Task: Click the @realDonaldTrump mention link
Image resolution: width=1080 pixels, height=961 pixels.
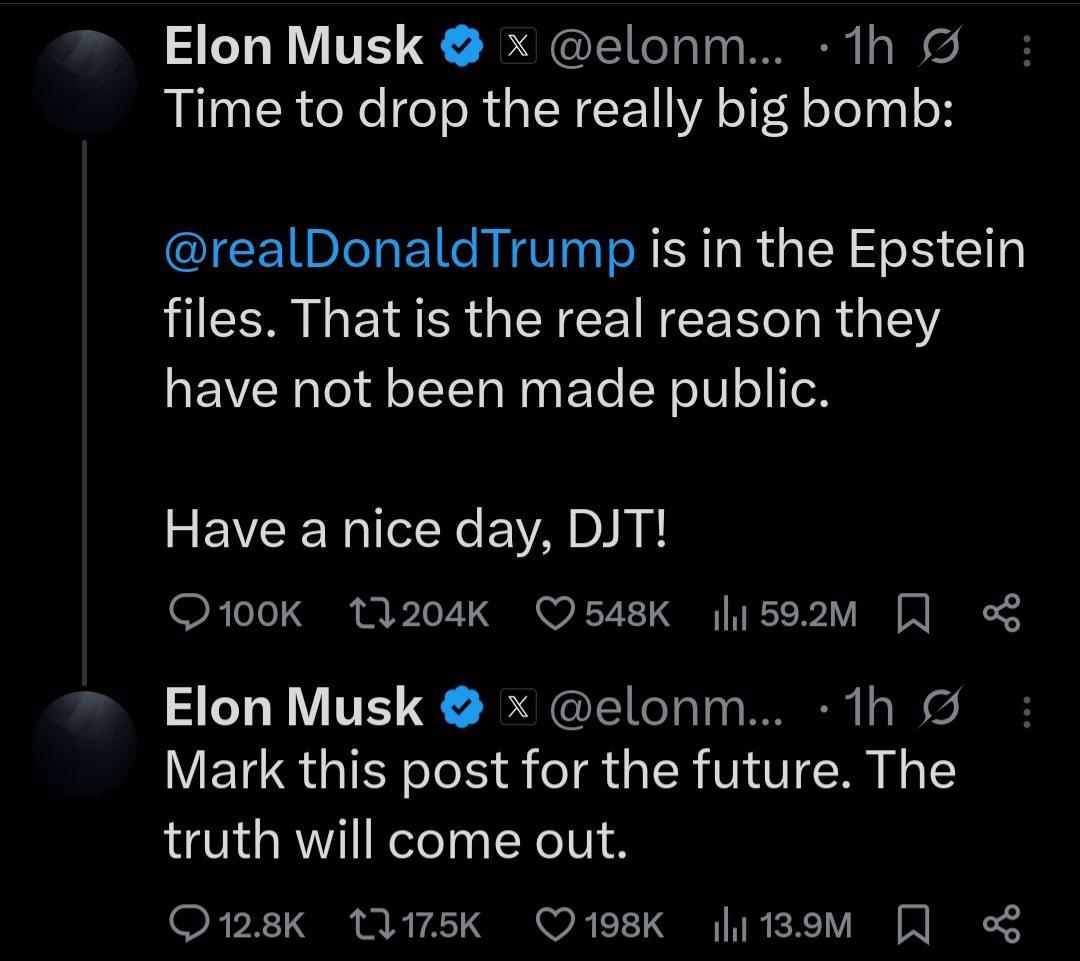Action: [399, 249]
